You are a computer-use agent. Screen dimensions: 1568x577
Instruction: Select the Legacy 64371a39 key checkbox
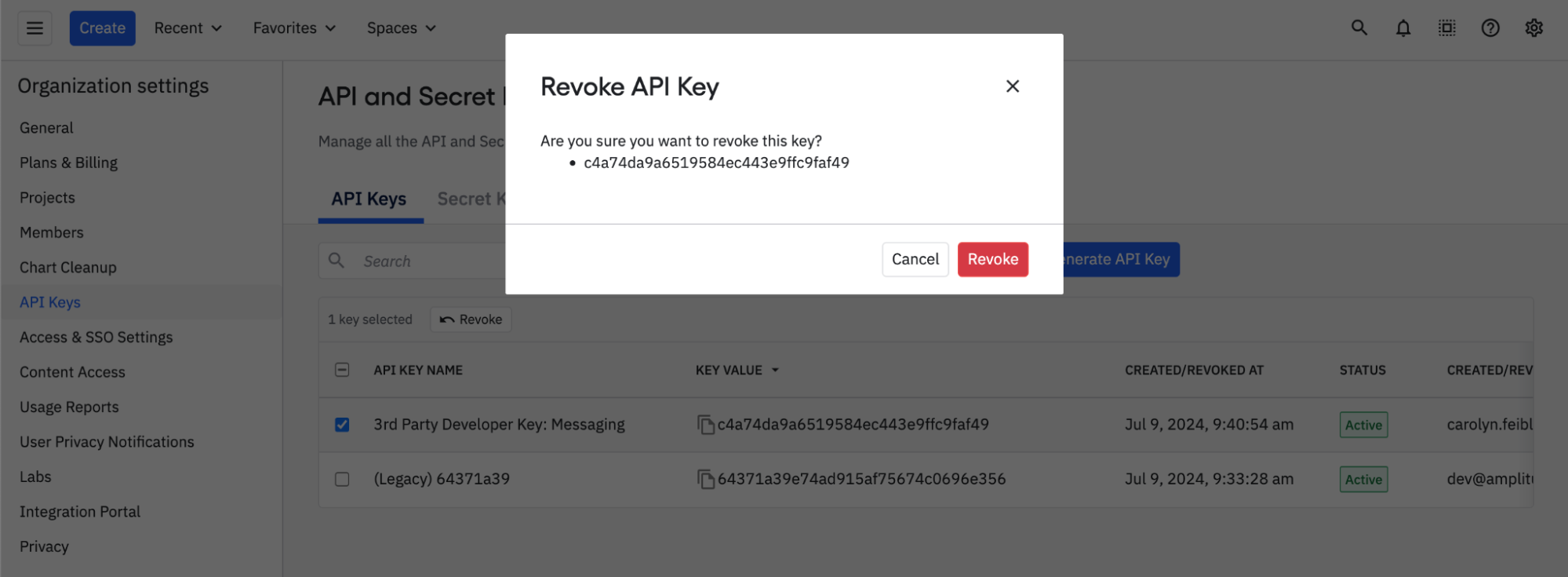pos(342,479)
